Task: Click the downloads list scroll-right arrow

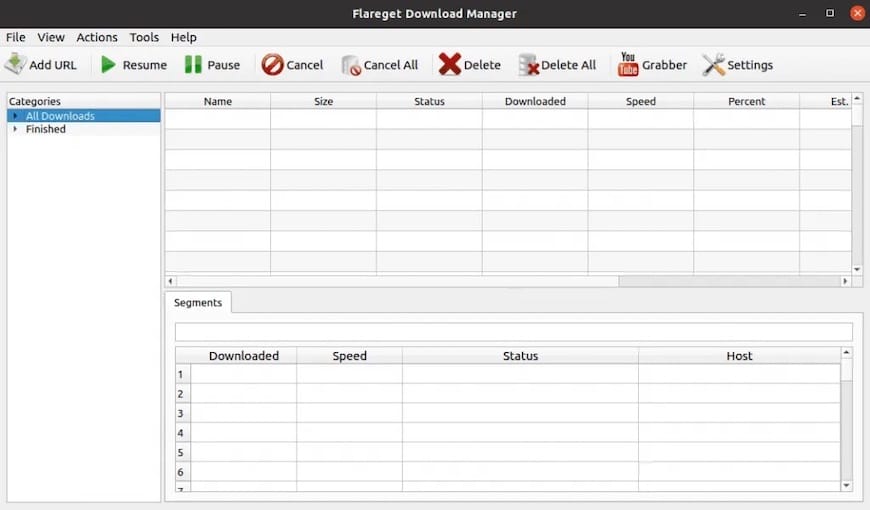Action: click(846, 281)
